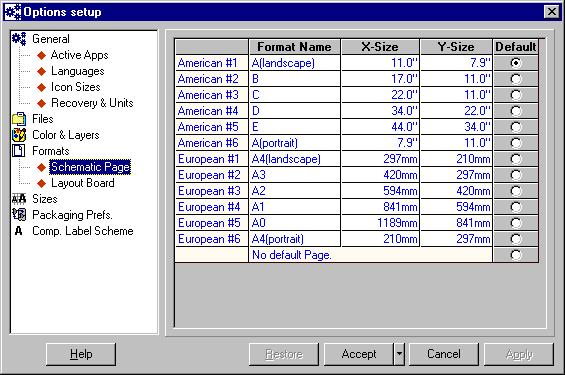Click the Default column header
Viewport: 565px width, 375px height.
click(x=516, y=47)
